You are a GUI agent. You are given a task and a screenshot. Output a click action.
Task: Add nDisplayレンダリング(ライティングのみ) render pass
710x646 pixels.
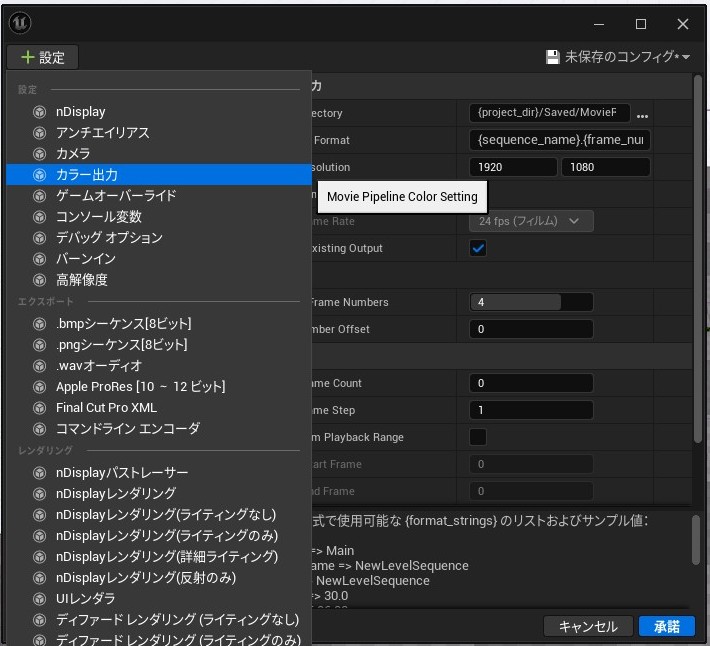(159, 536)
